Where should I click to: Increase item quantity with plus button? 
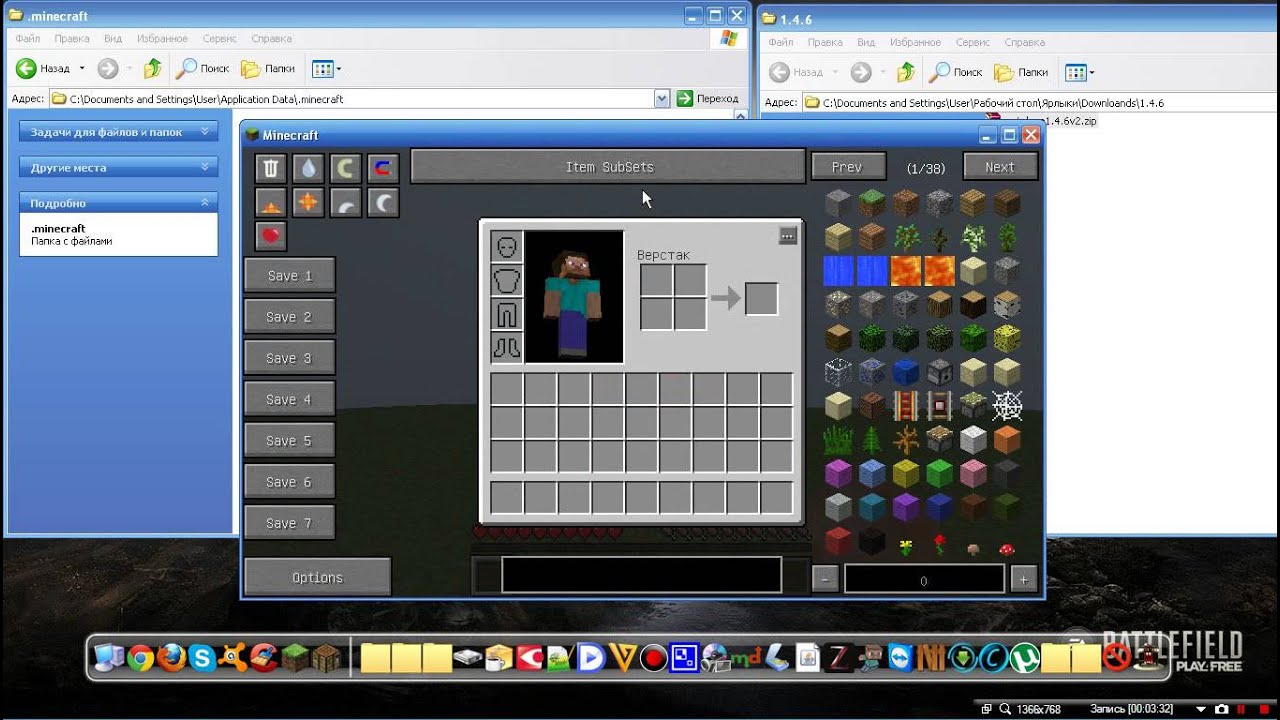1023,579
